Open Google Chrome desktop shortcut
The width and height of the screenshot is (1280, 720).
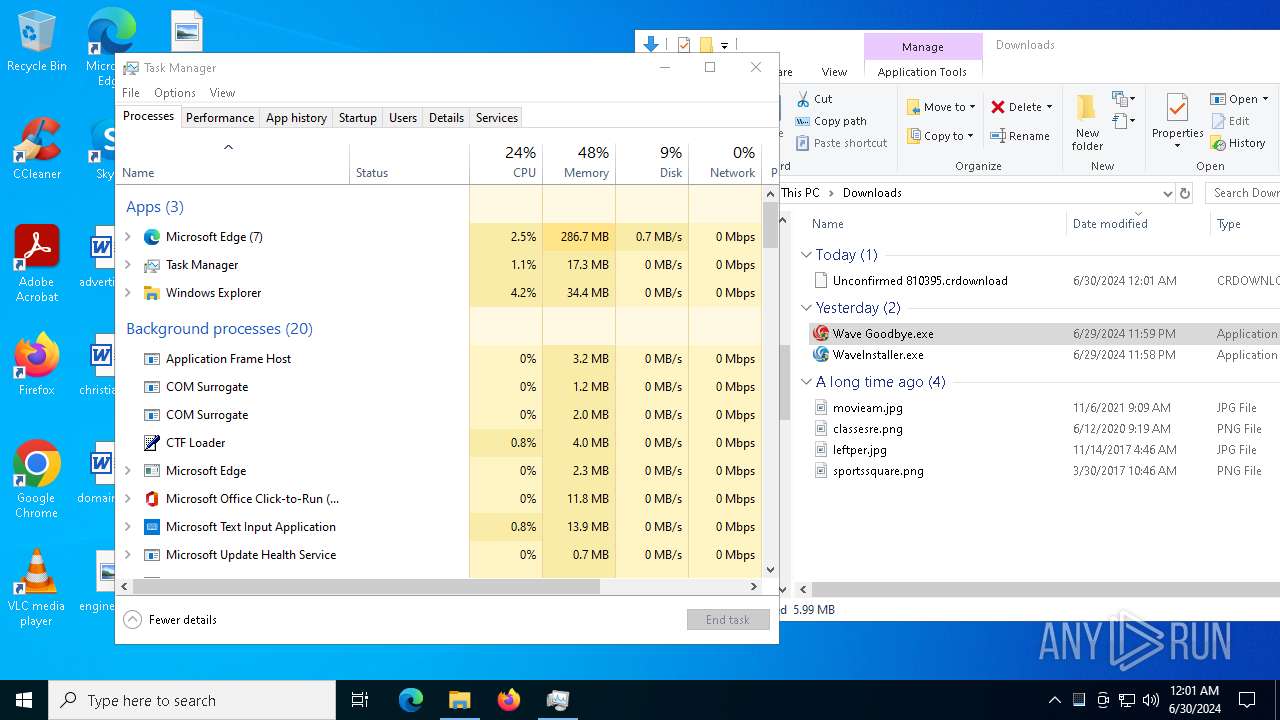pos(37,480)
